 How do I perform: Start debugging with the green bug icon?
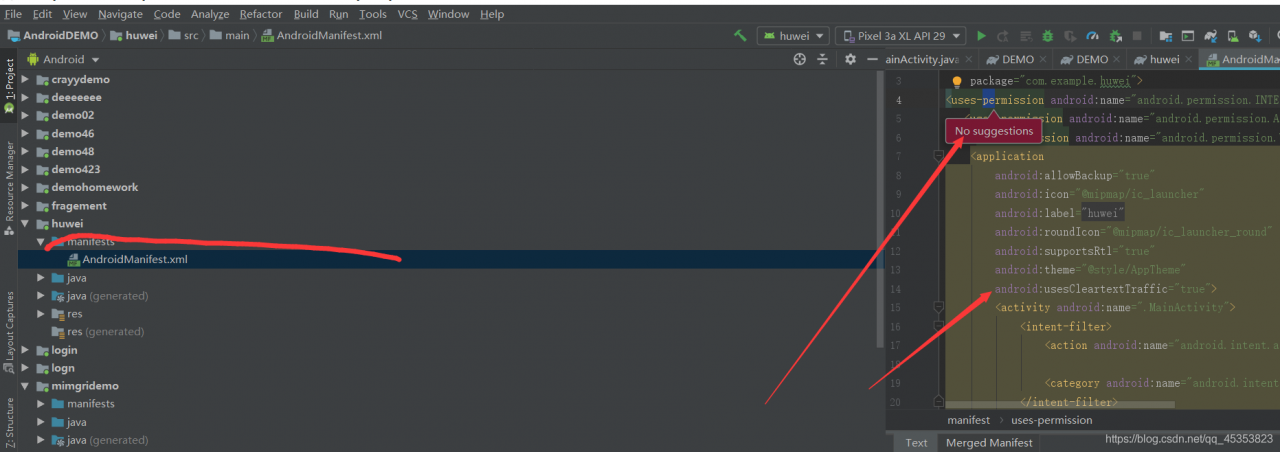pyautogui.click(x=1047, y=36)
